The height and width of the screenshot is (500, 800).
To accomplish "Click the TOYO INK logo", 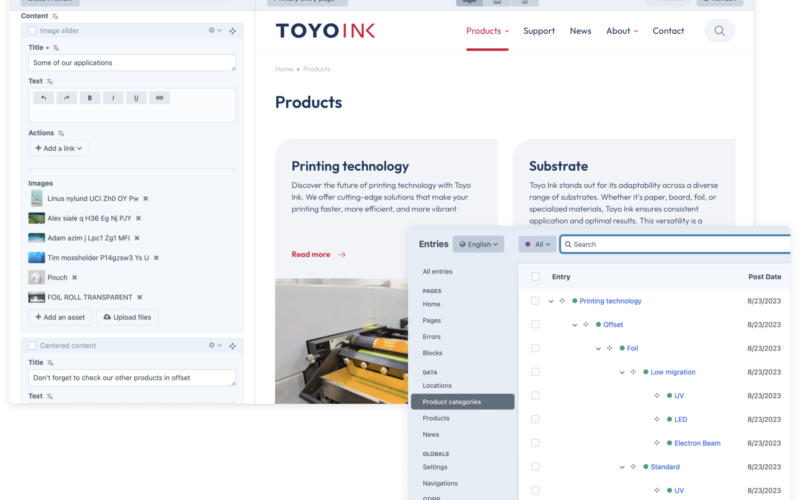I will [x=326, y=31].
